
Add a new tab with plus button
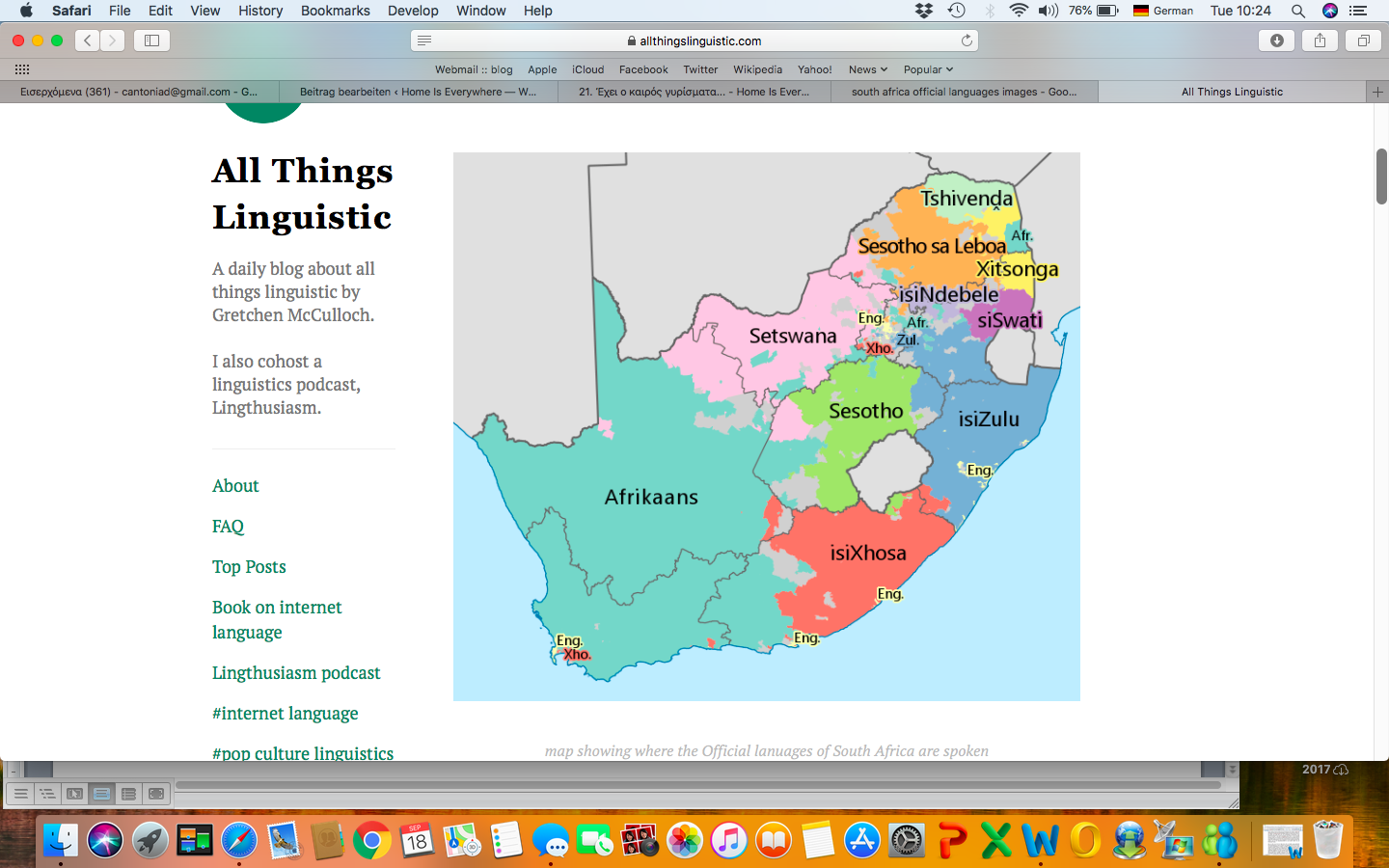(1377, 92)
